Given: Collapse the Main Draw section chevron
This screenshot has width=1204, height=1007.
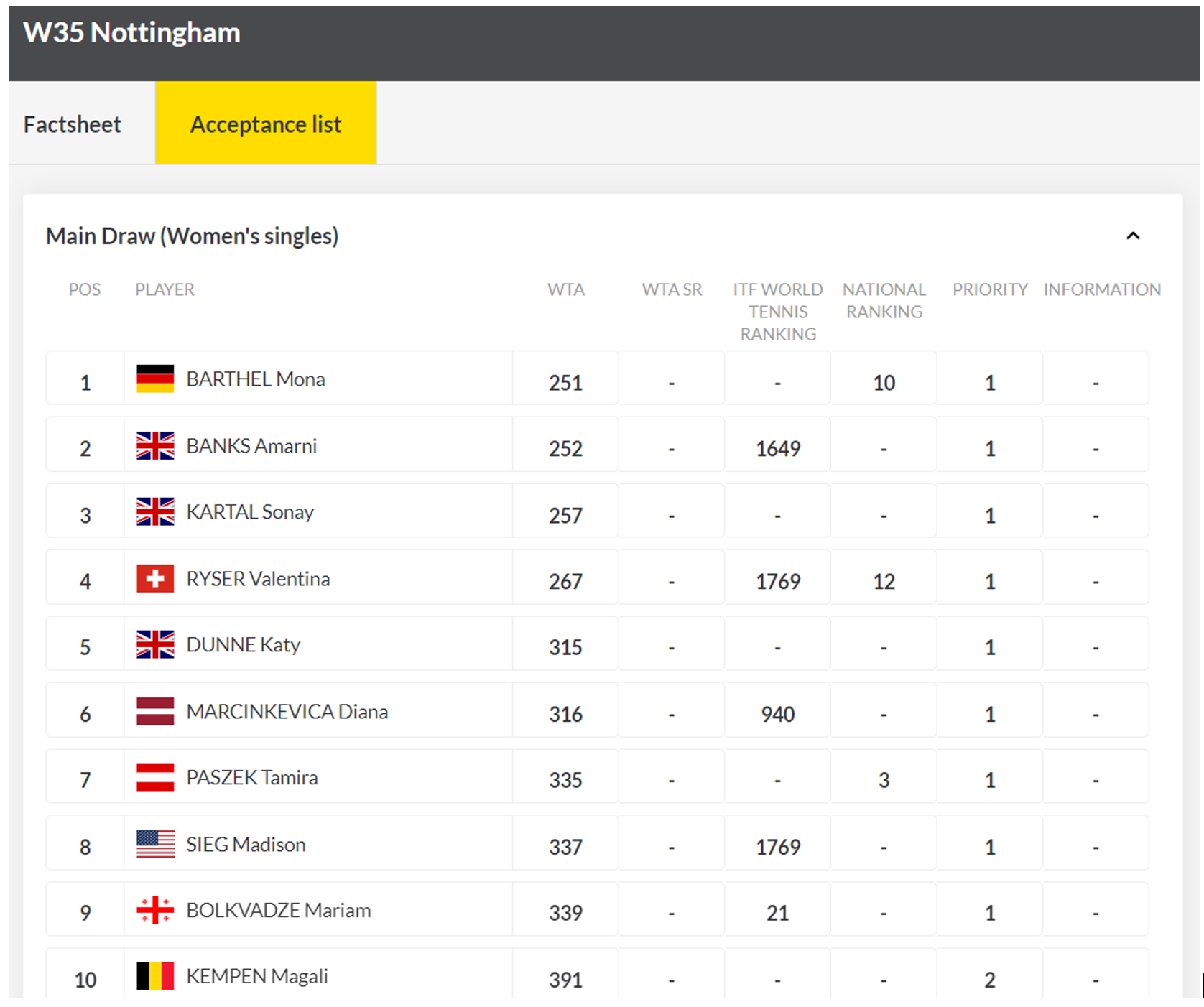Looking at the screenshot, I should pos(1133,236).
